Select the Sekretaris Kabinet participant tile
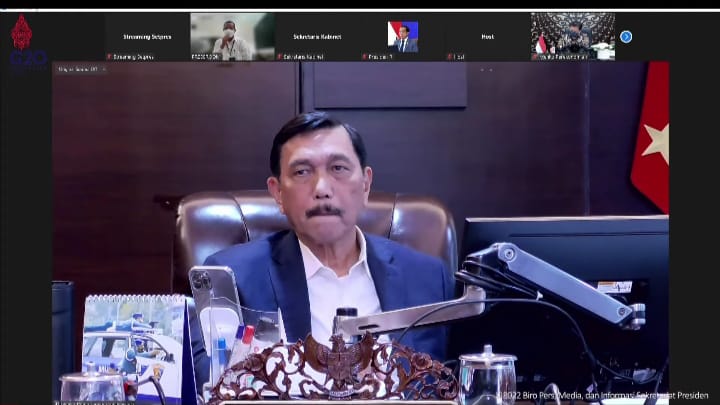 click(317, 37)
